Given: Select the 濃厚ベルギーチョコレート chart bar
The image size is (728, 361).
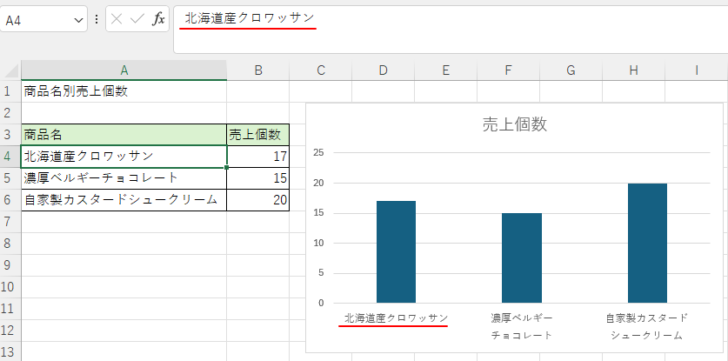Looking at the screenshot, I should [522, 258].
